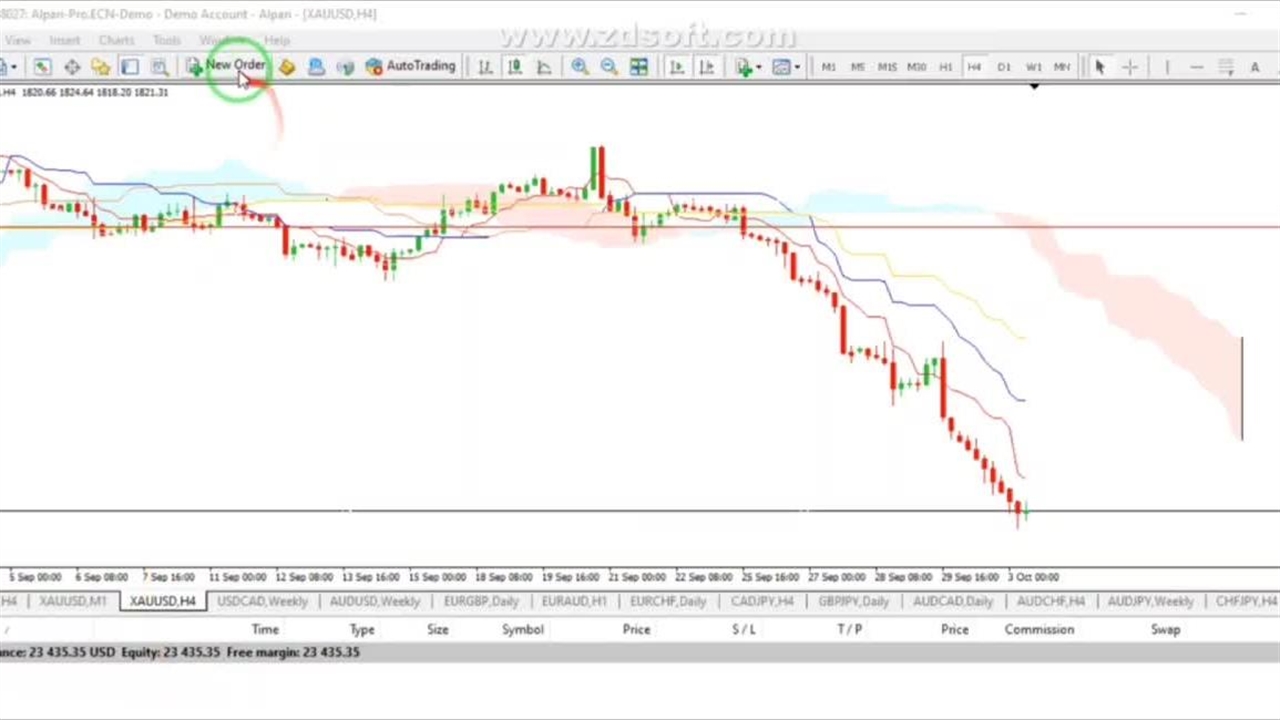Click the New Order button
Screen dimensions: 1280x720
pos(228,66)
